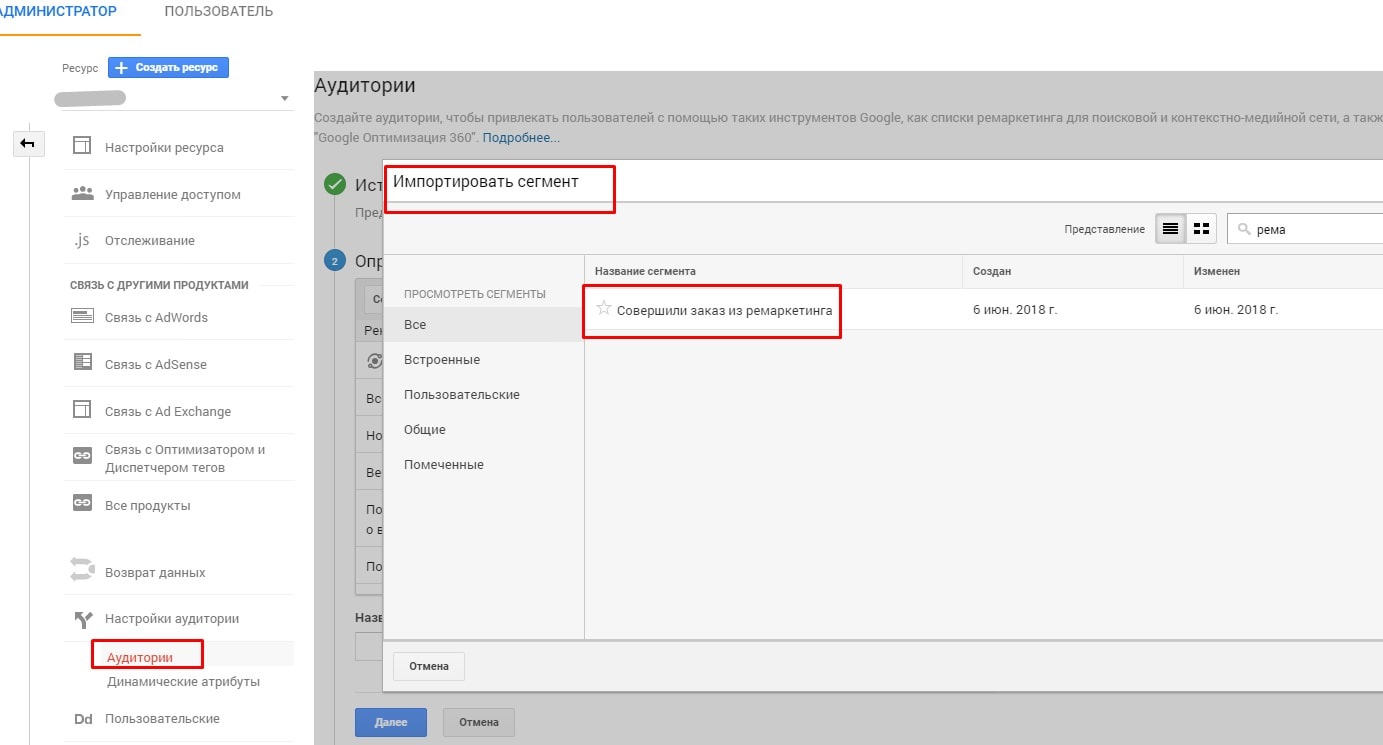
Task: Switch to grid view representation
Action: tap(1201, 229)
